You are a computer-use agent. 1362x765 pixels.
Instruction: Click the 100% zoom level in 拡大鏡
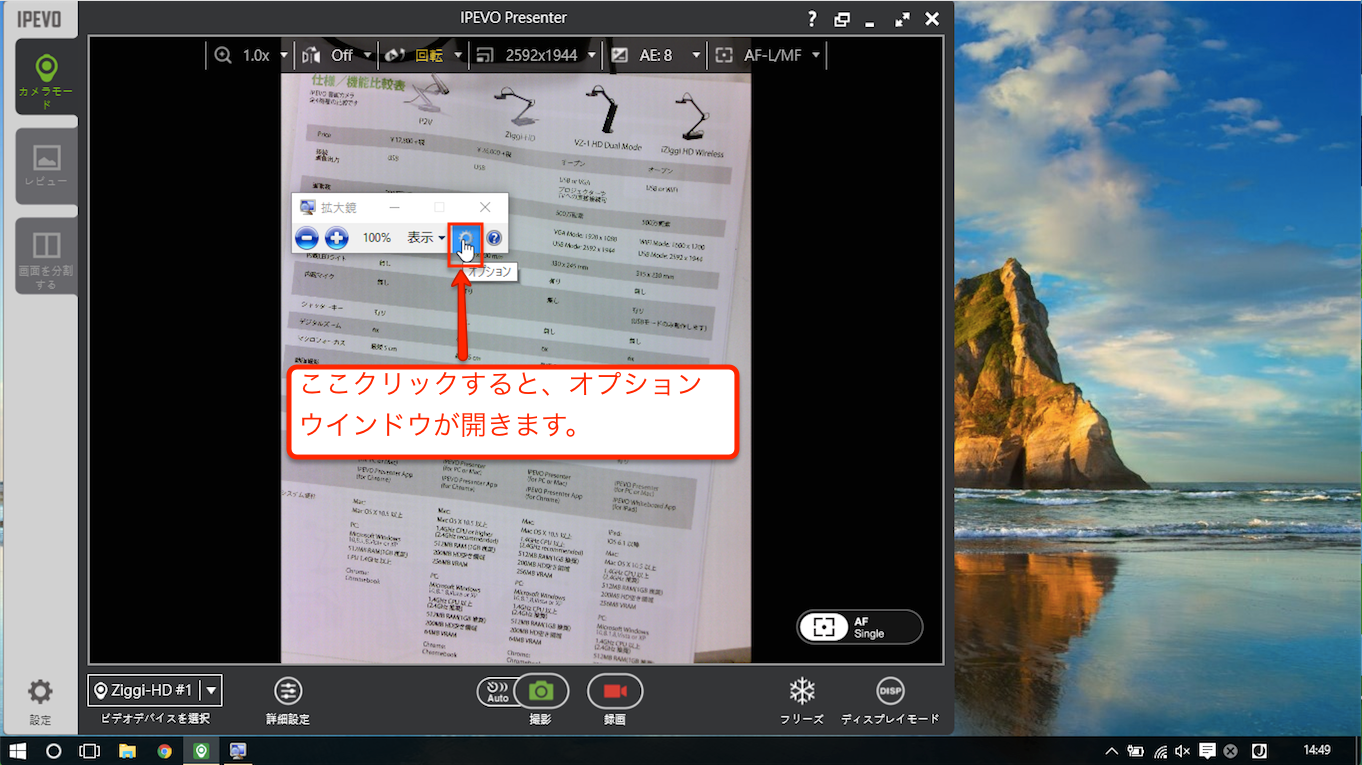click(x=377, y=238)
